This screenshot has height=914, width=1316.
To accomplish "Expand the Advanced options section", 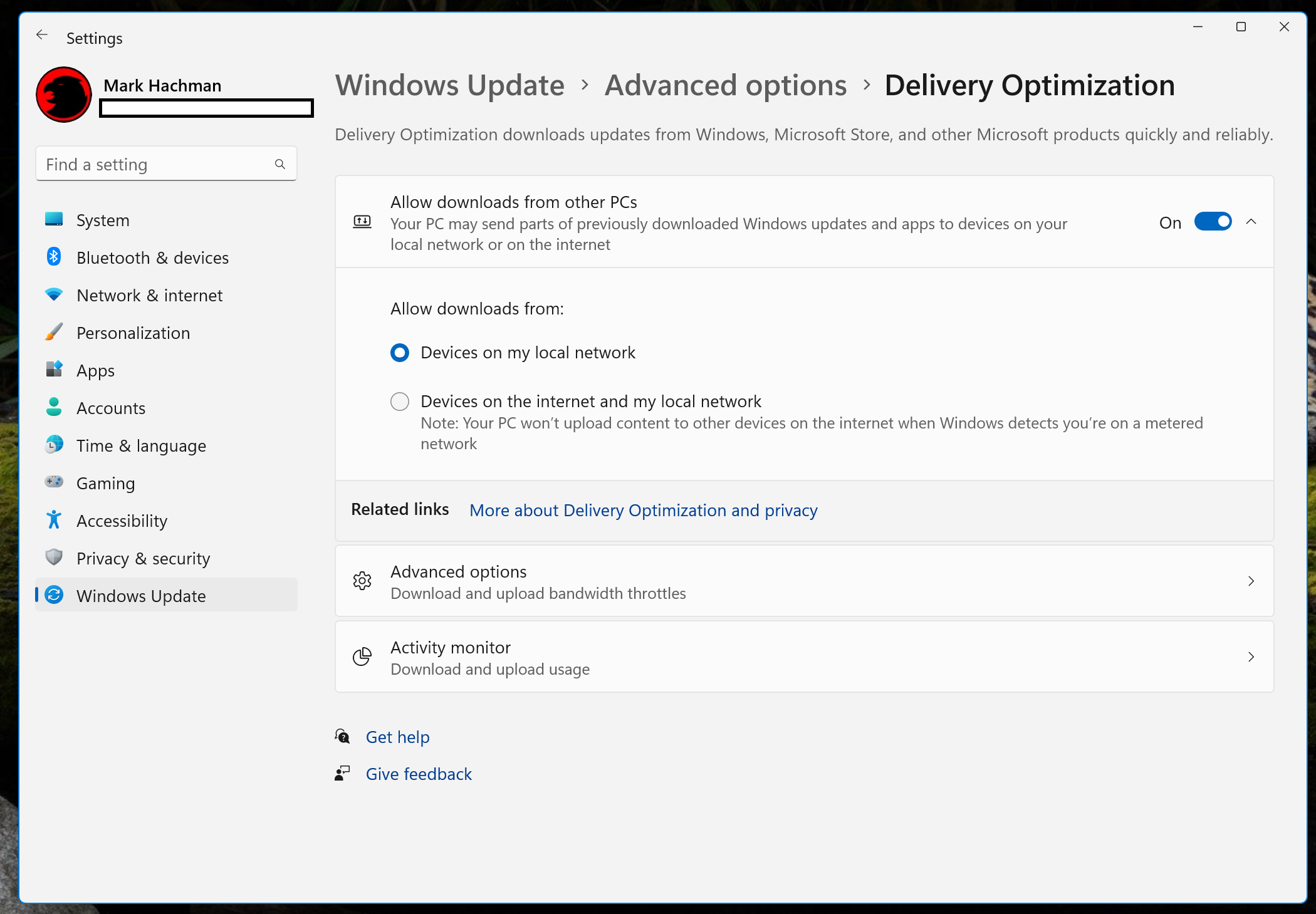I will point(805,580).
